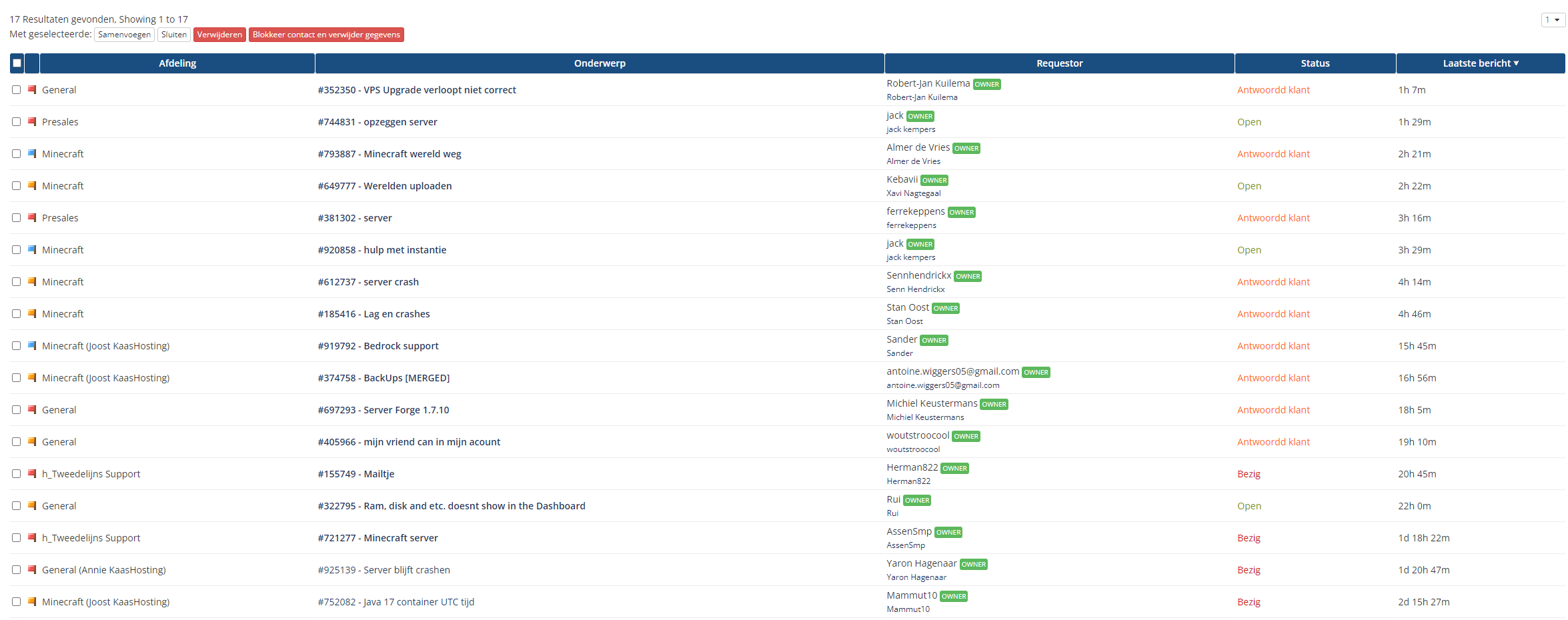Open the page number dropdown

[x=1553, y=20]
